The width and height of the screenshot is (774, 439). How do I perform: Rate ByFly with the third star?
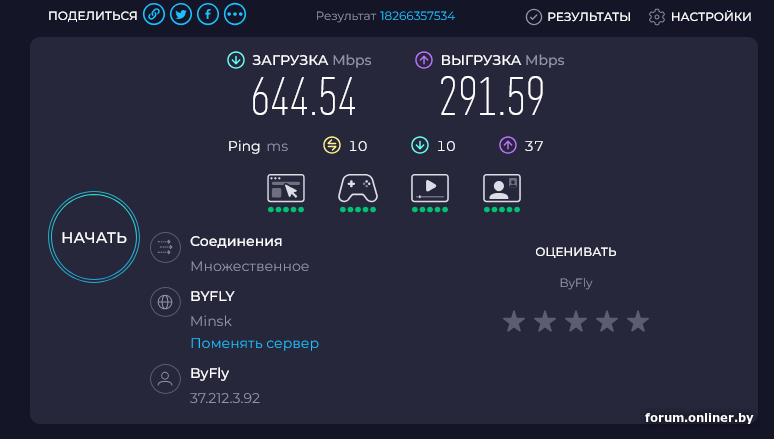(576, 321)
